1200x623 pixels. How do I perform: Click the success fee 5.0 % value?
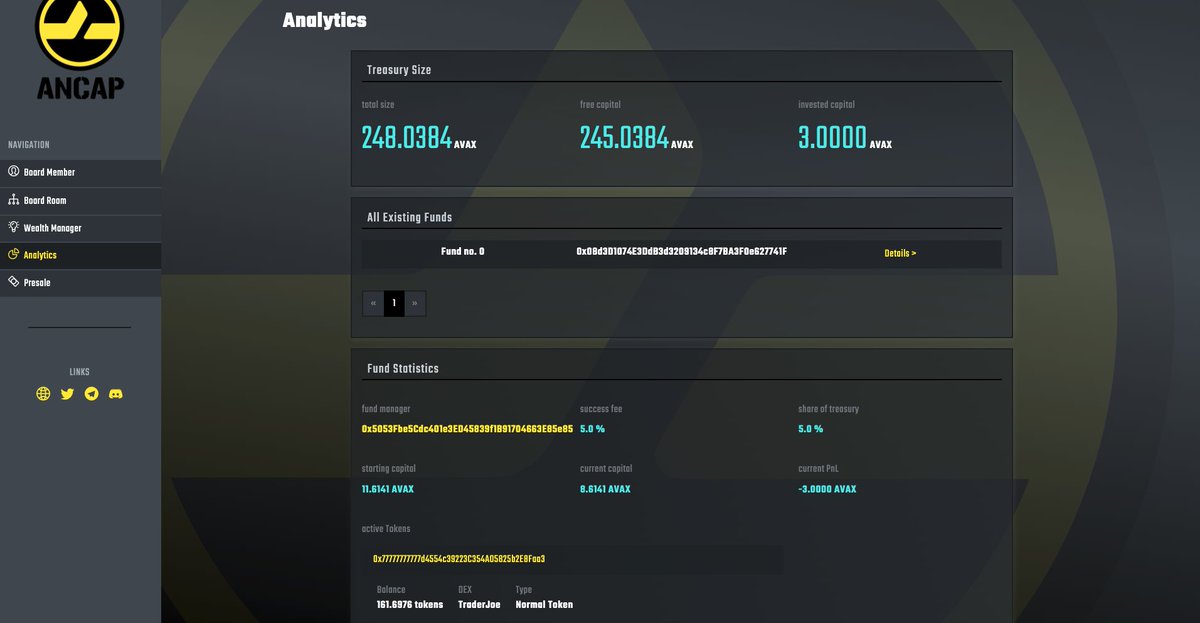pos(592,429)
